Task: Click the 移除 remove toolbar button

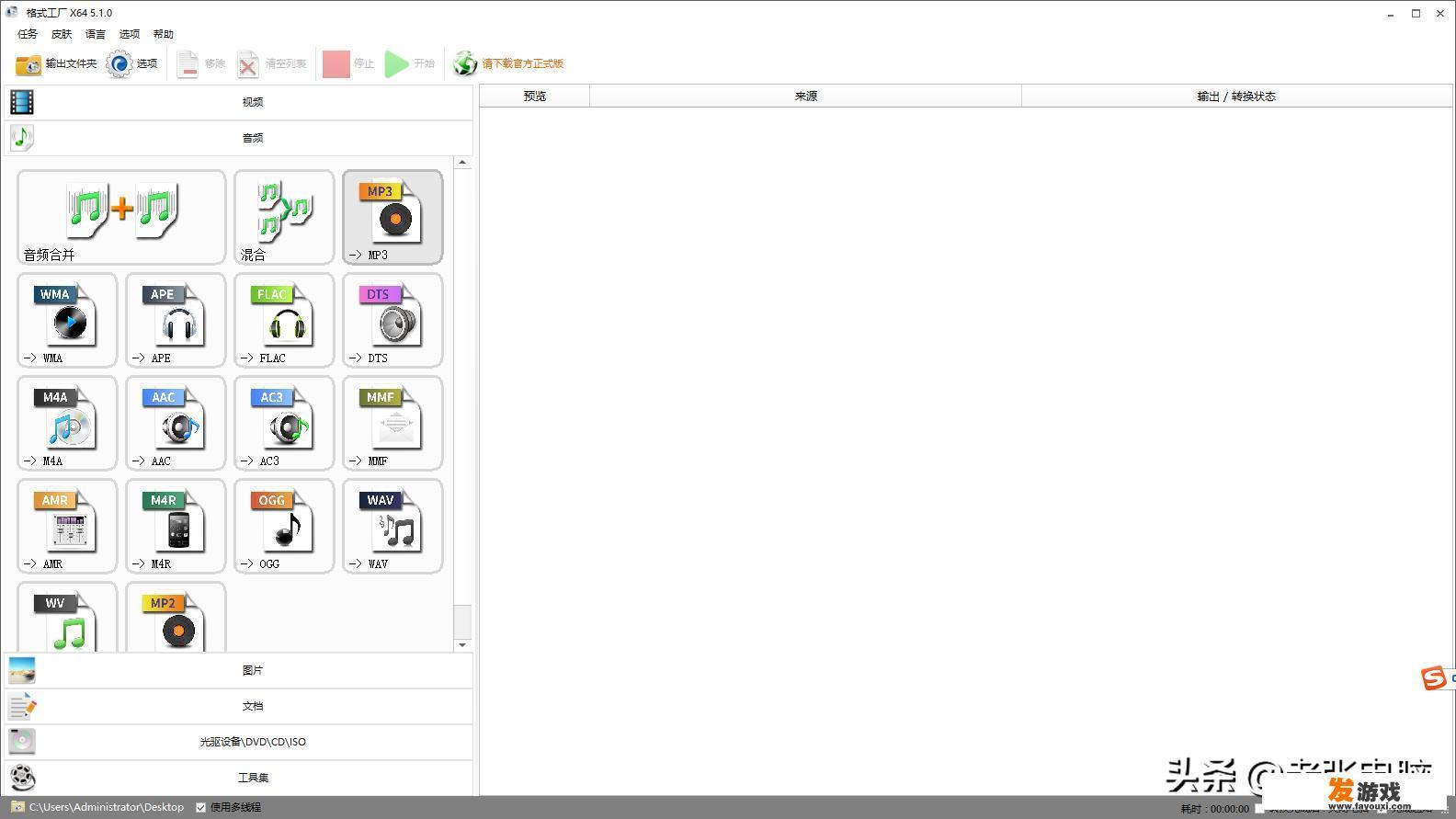Action: (x=201, y=63)
